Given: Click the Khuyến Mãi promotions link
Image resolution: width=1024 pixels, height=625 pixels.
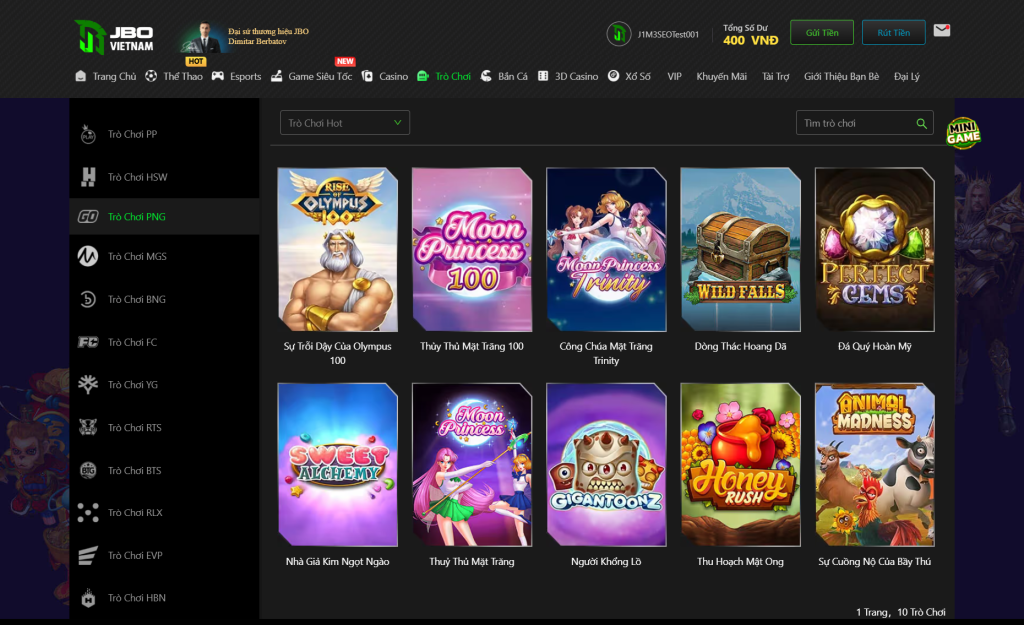Looking at the screenshot, I should click(721, 76).
